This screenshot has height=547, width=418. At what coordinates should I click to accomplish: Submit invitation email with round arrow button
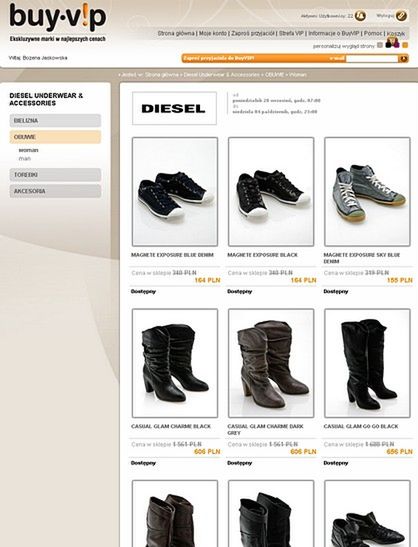tap(403, 58)
